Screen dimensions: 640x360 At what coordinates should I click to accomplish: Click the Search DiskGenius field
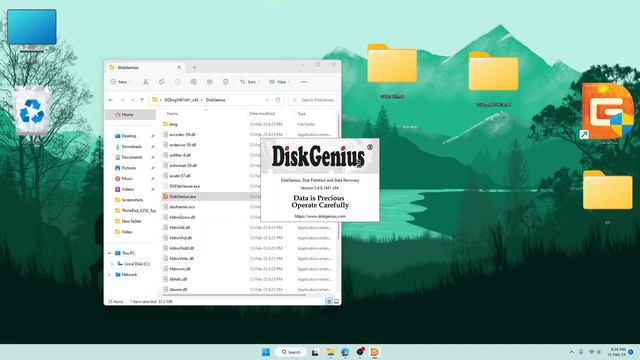pos(313,100)
